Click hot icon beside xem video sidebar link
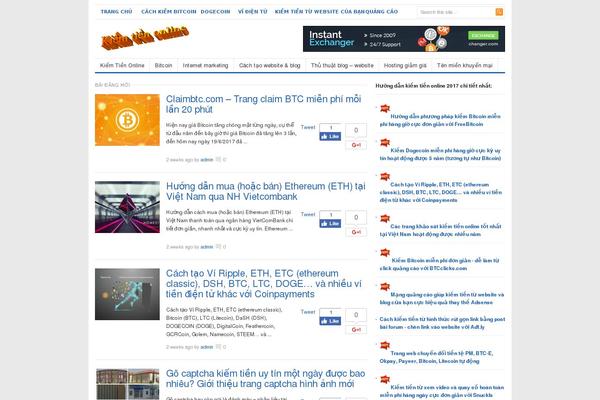The width and height of the screenshot is (600, 400). pos(385,379)
